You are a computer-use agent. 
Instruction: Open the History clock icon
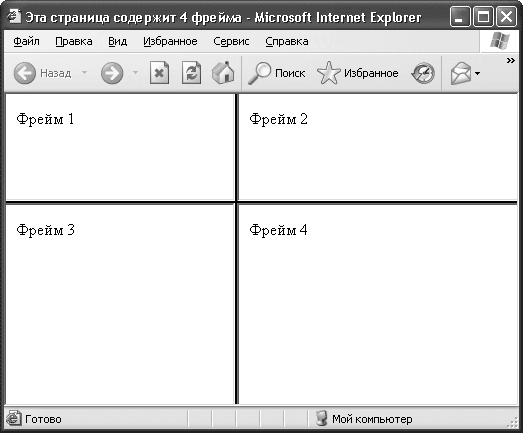pos(423,73)
